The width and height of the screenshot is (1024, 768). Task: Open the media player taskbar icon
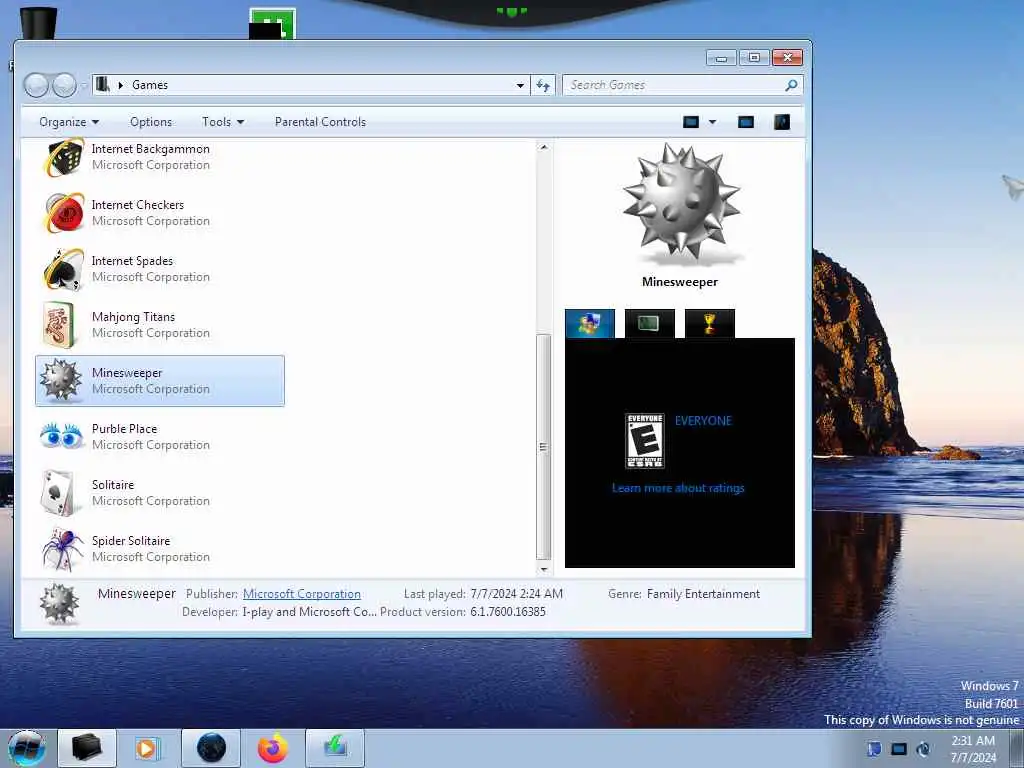(x=147, y=748)
